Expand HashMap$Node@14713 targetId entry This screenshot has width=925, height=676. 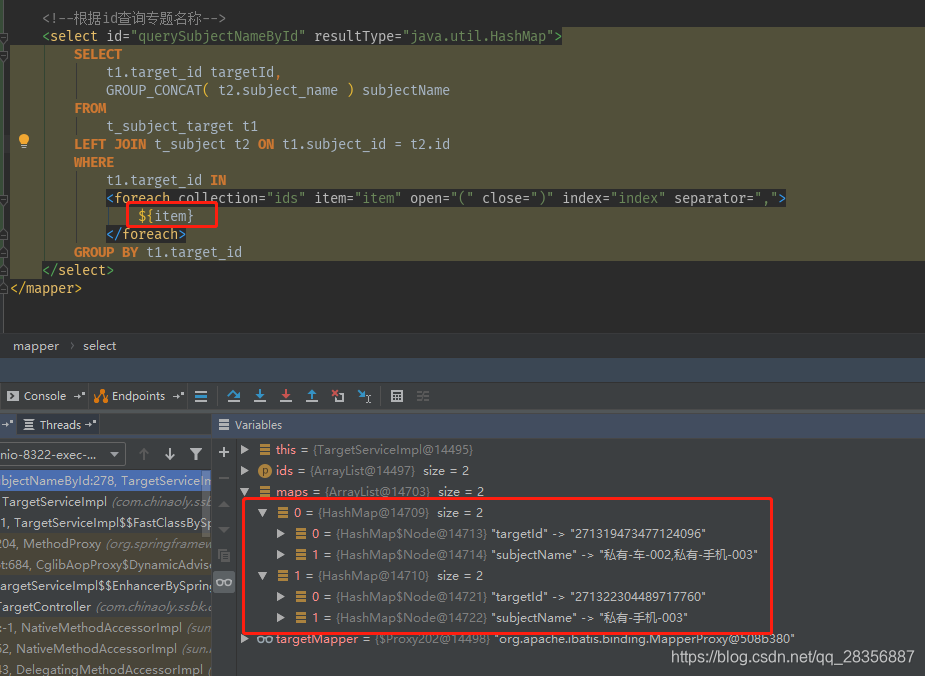tap(281, 534)
